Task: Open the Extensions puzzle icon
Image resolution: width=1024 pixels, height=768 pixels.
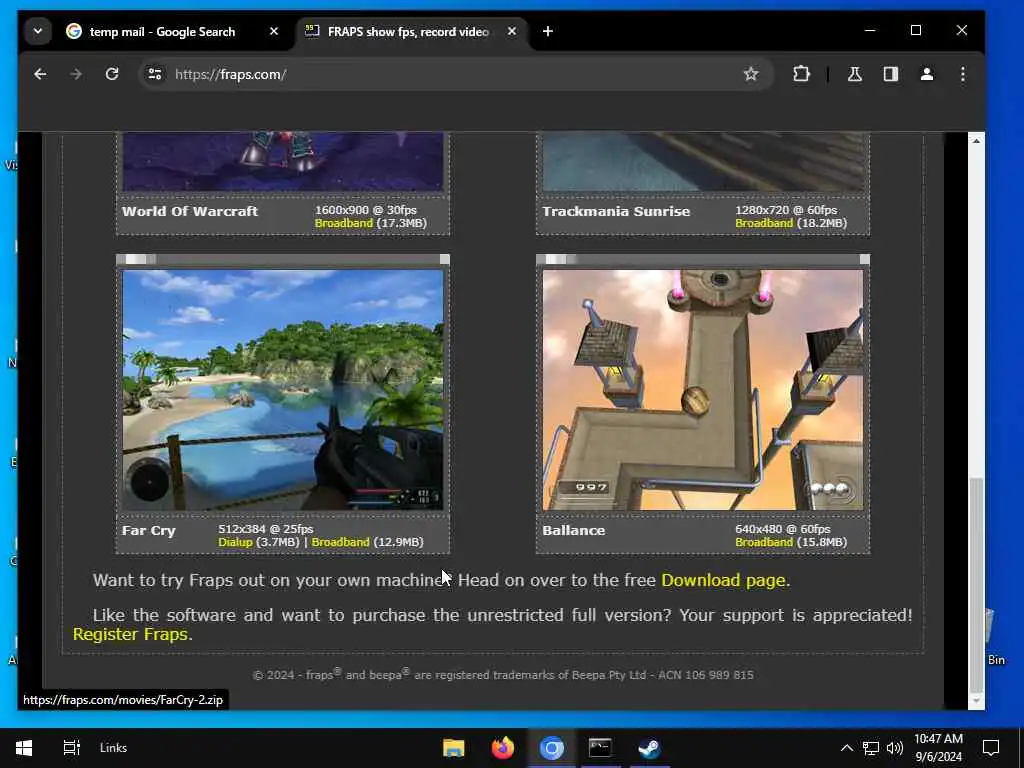Action: [801, 74]
